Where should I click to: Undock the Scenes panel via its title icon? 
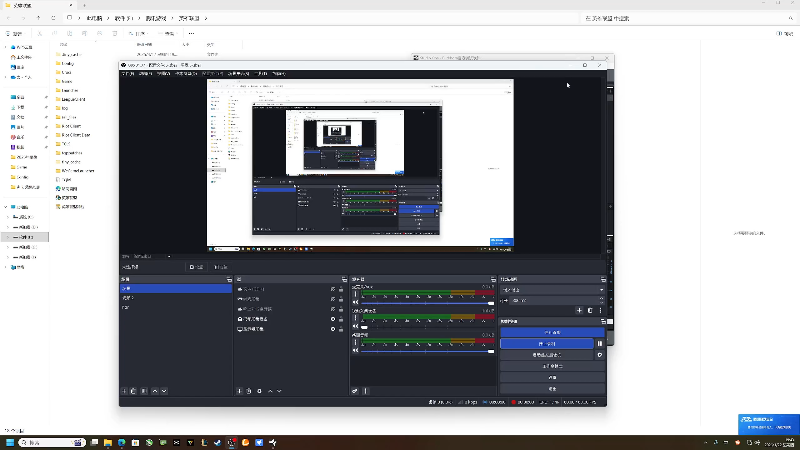pyautogui.click(x=229, y=280)
